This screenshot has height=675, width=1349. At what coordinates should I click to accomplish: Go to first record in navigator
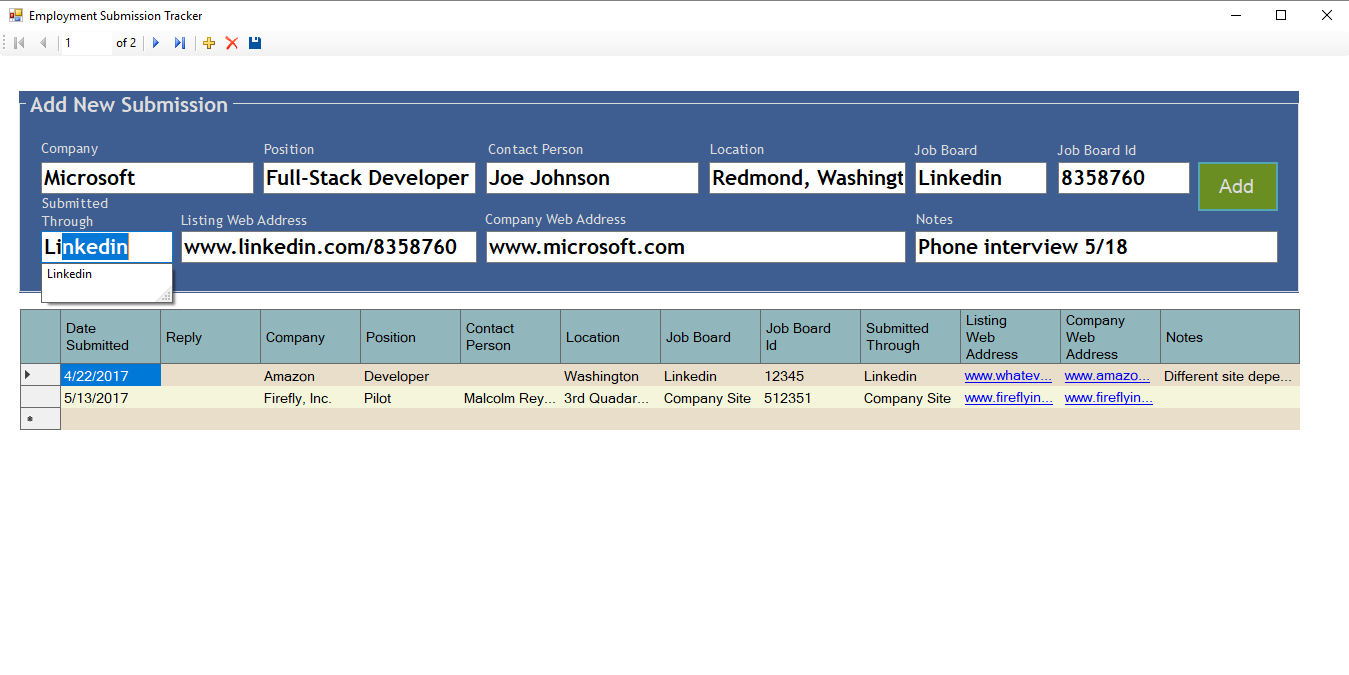tap(19, 43)
